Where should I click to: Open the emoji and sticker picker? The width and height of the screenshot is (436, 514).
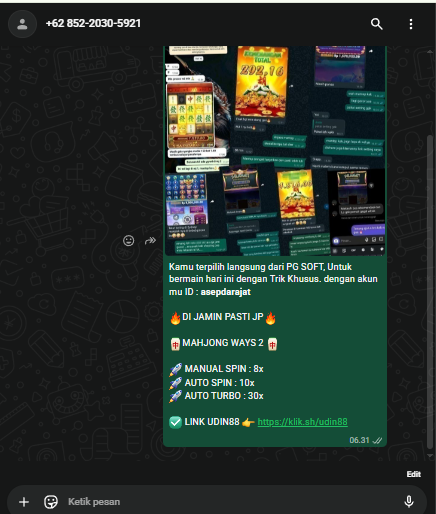(51, 502)
